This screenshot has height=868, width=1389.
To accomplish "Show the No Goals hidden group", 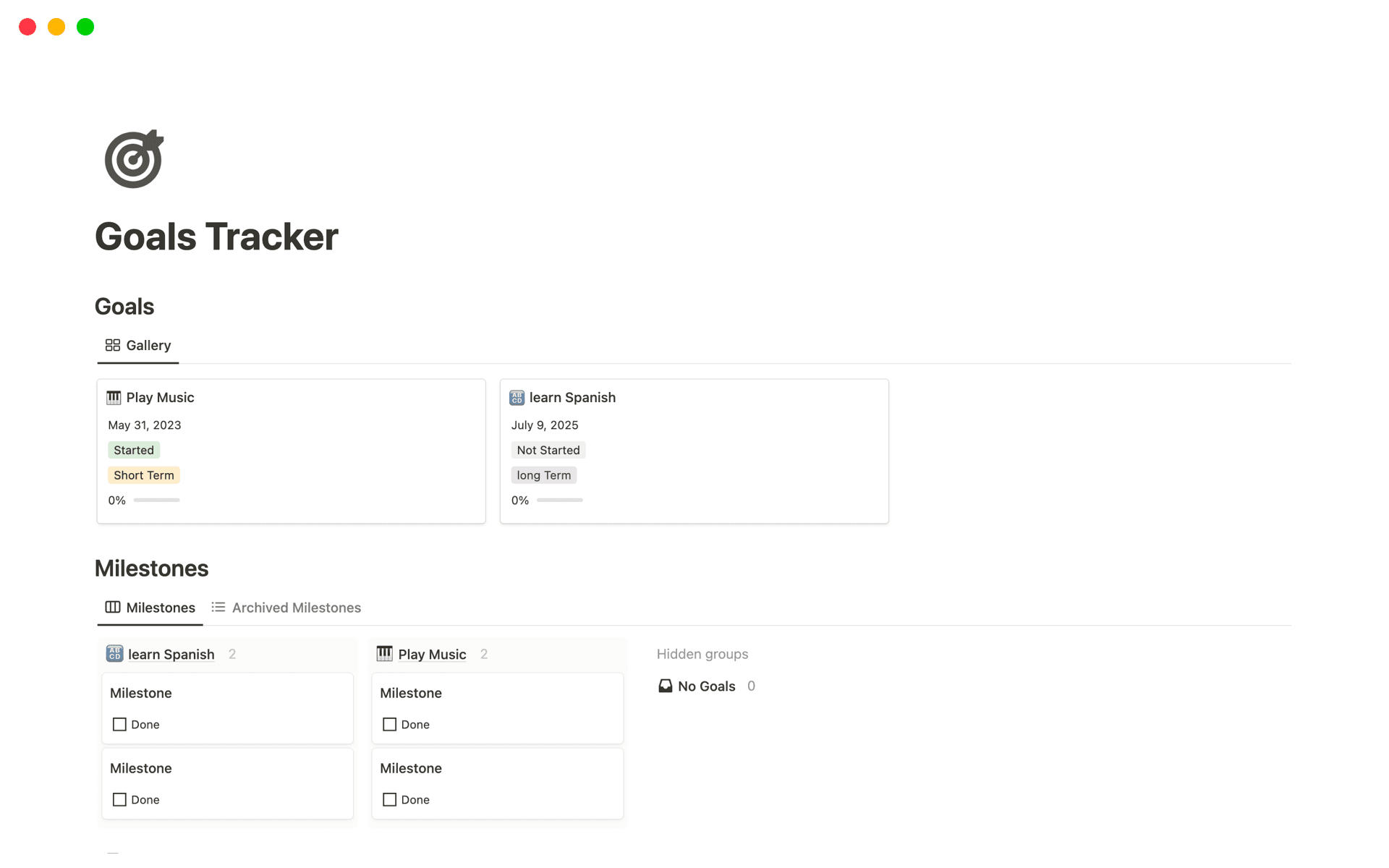I will pos(705,686).
